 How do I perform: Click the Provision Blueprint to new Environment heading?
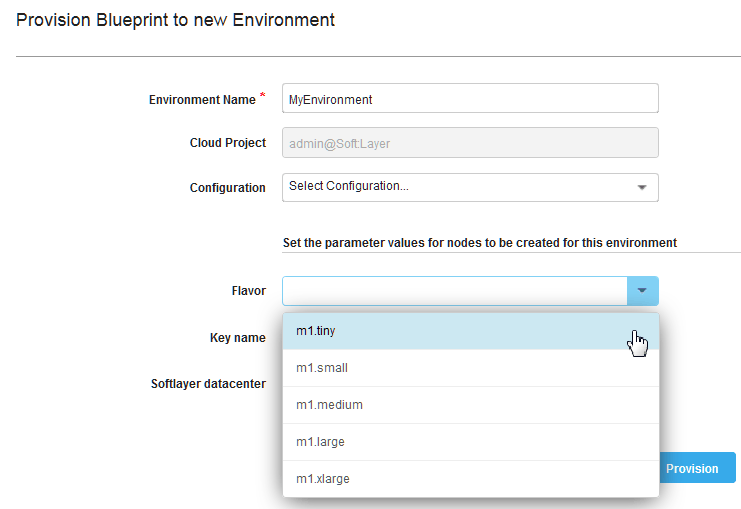pyautogui.click(x=175, y=20)
